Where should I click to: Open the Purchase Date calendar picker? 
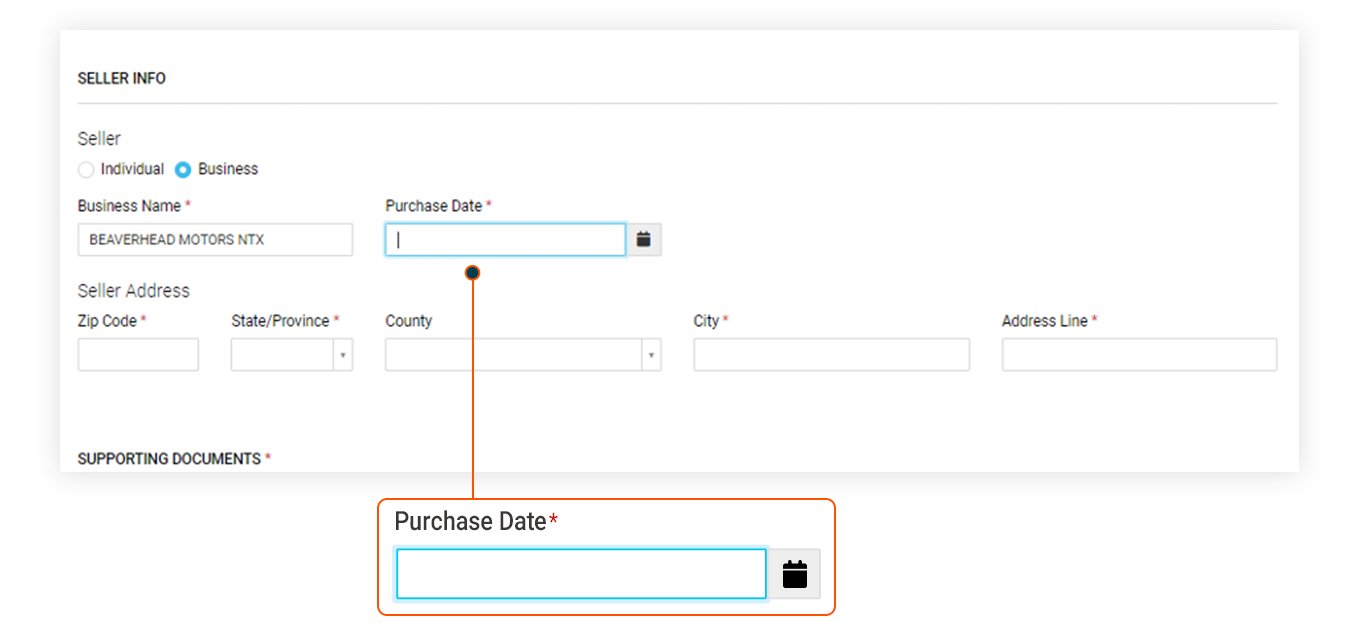[x=644, y=240]
